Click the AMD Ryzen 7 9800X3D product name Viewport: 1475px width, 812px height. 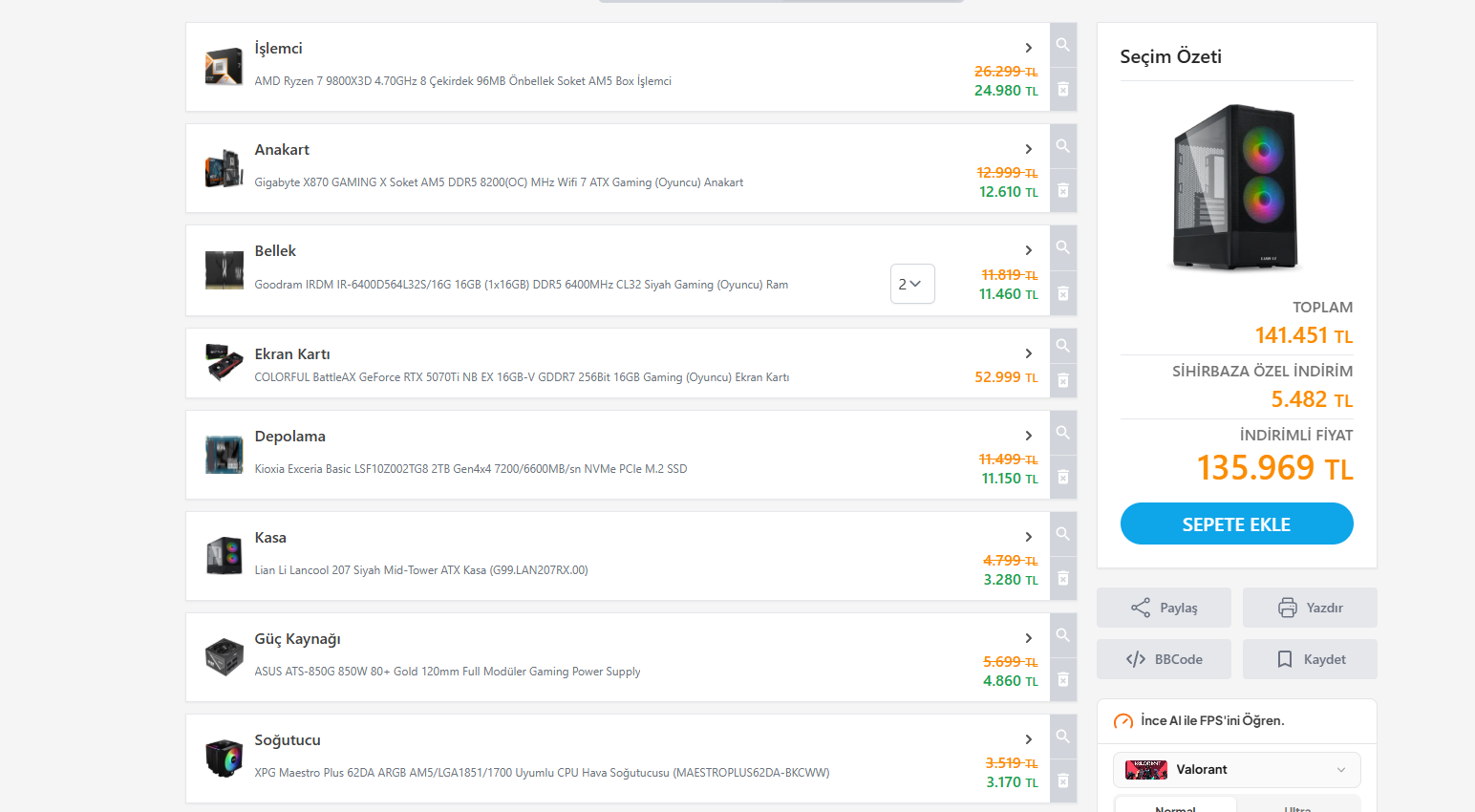click(462, 81)
